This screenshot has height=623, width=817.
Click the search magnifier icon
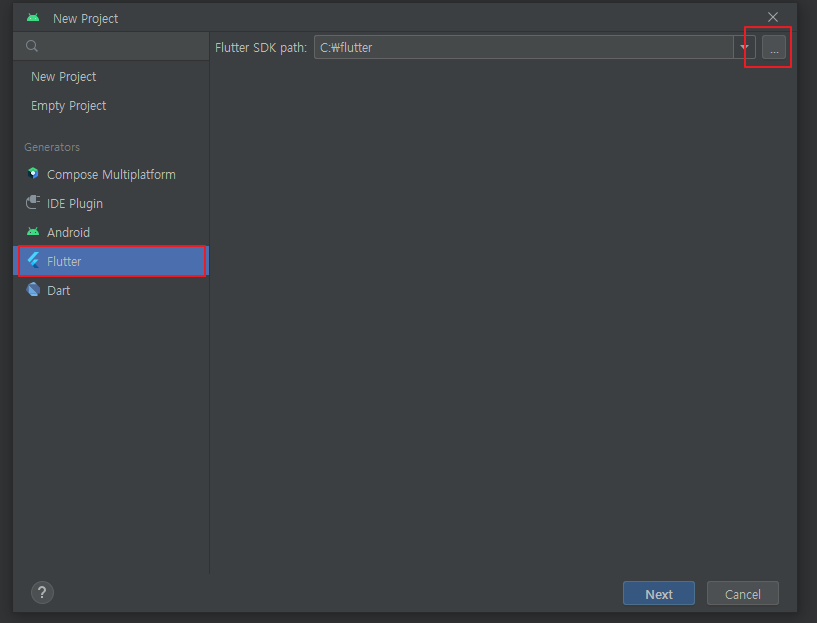pyautogui.click(x=32, y=46)
